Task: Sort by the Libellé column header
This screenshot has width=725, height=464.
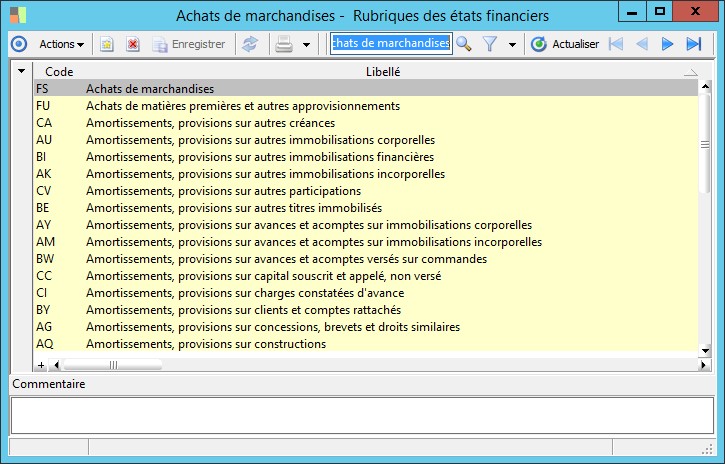Action: pyautogui.click(x=383, y=71)
